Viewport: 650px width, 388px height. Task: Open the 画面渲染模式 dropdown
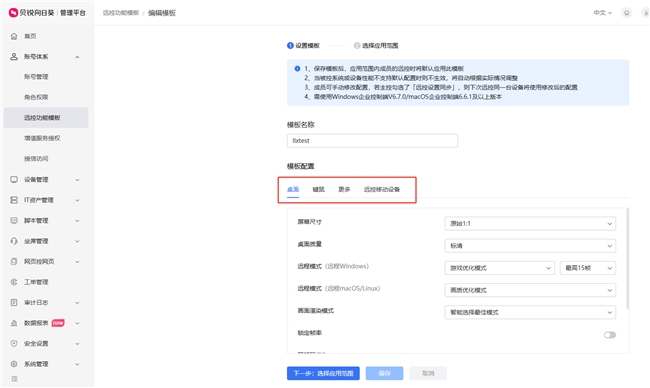tap(530, 313)
